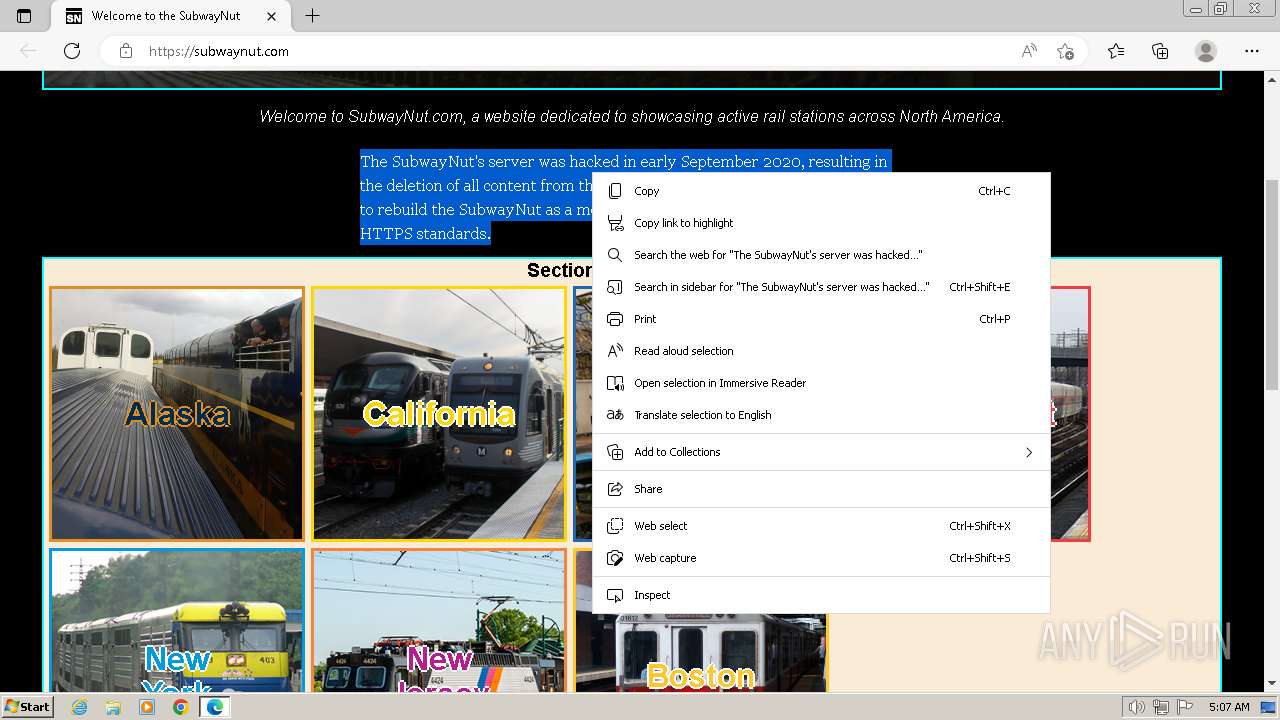This screenshot has height=720, width=1280.
Task: Open File Explorer from taskbar
Action: click(x=113, y=707)
